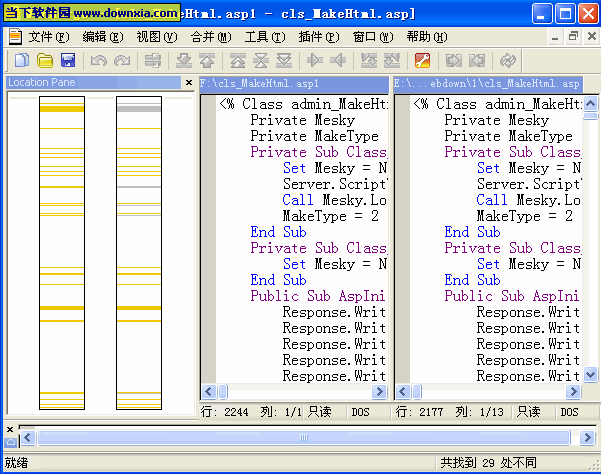
Task: Open the 帮助(H) menu
Action: 427,37
